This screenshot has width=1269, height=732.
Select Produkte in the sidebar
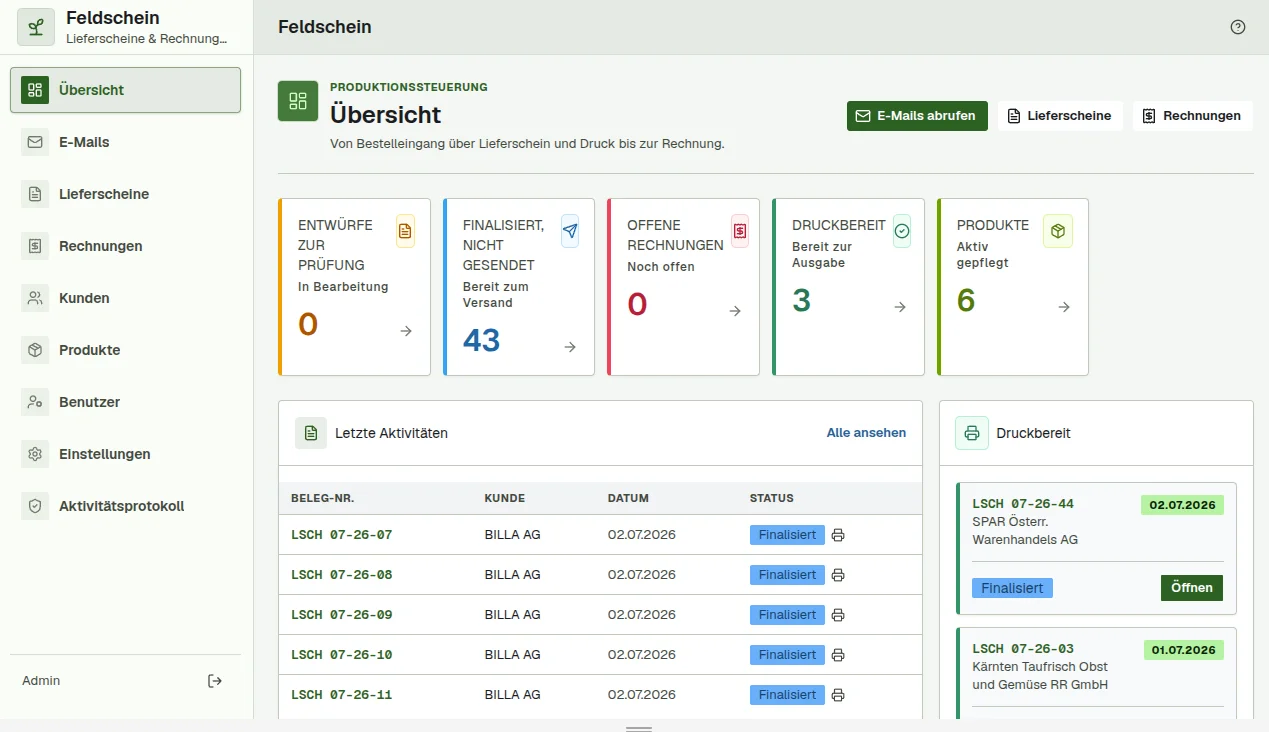(x=126, y=350)
